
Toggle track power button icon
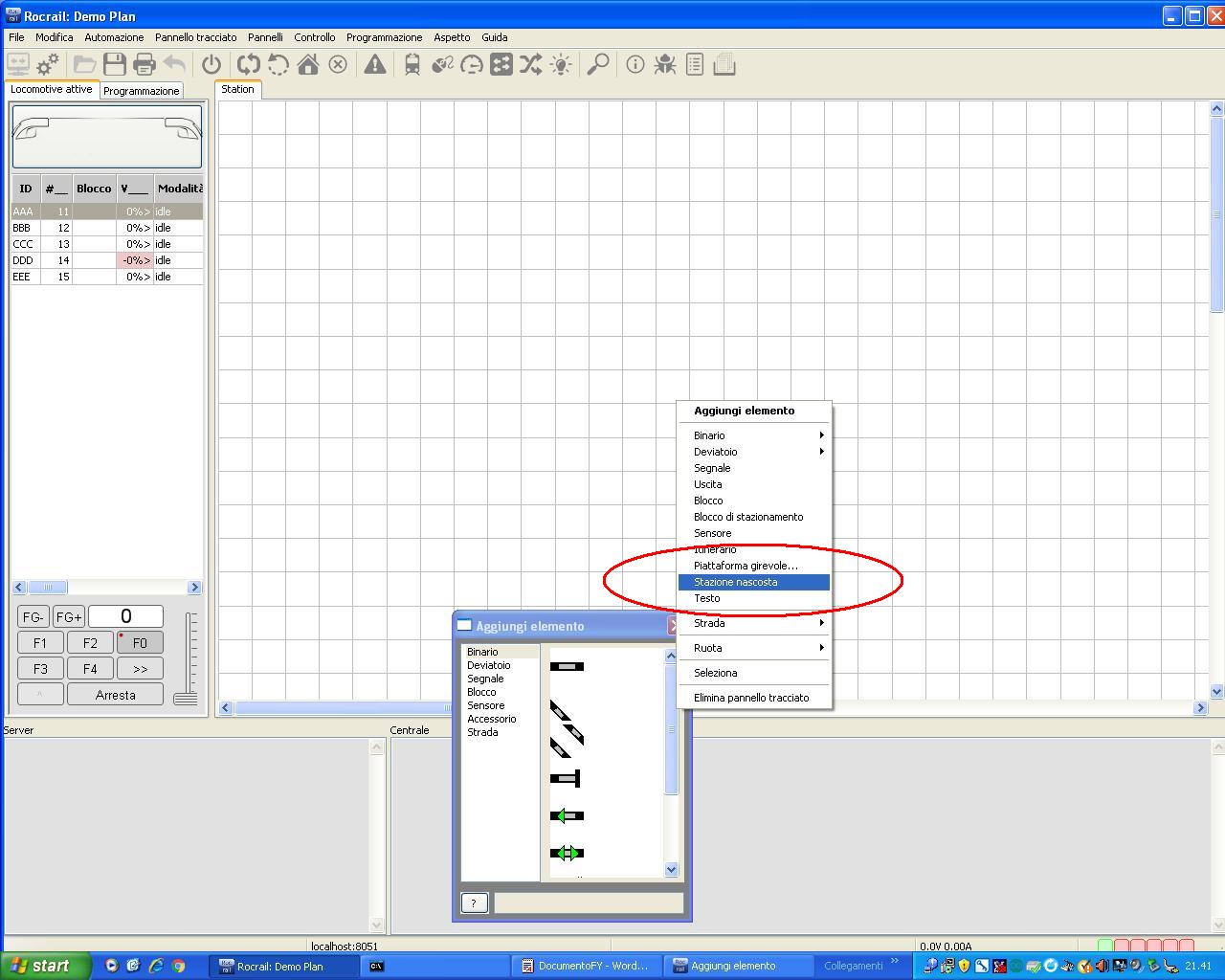212,64
